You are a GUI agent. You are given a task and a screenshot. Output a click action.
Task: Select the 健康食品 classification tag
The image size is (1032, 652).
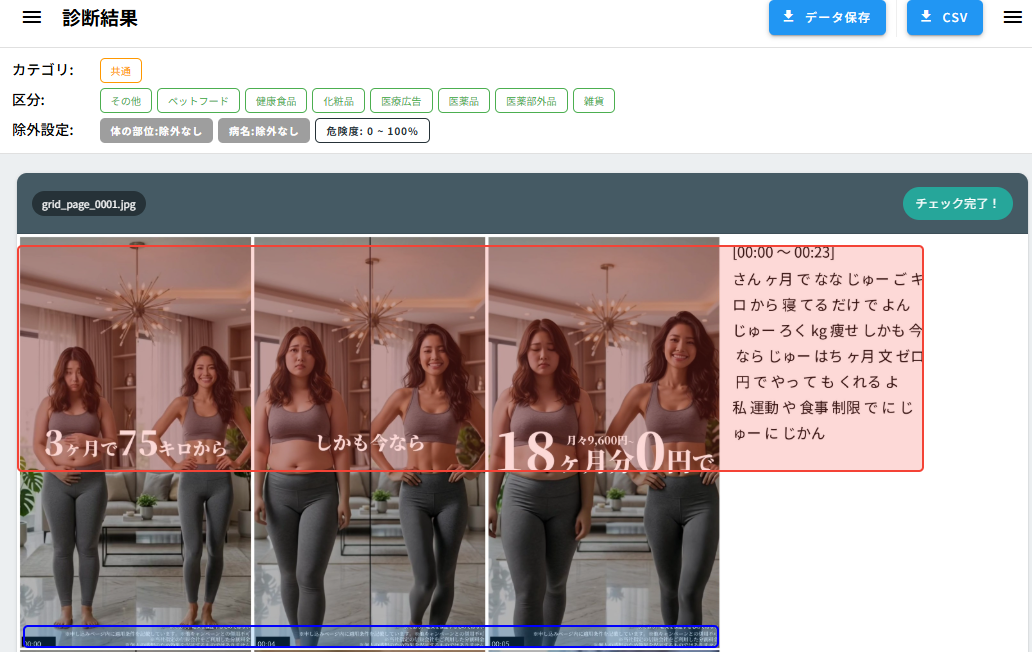click(x=275, y=101)
